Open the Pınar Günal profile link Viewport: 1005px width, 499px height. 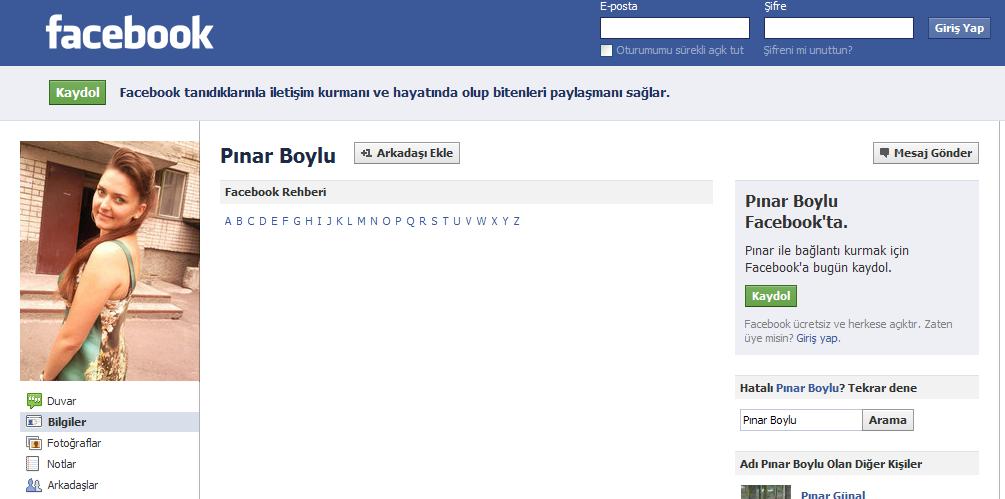833,495
